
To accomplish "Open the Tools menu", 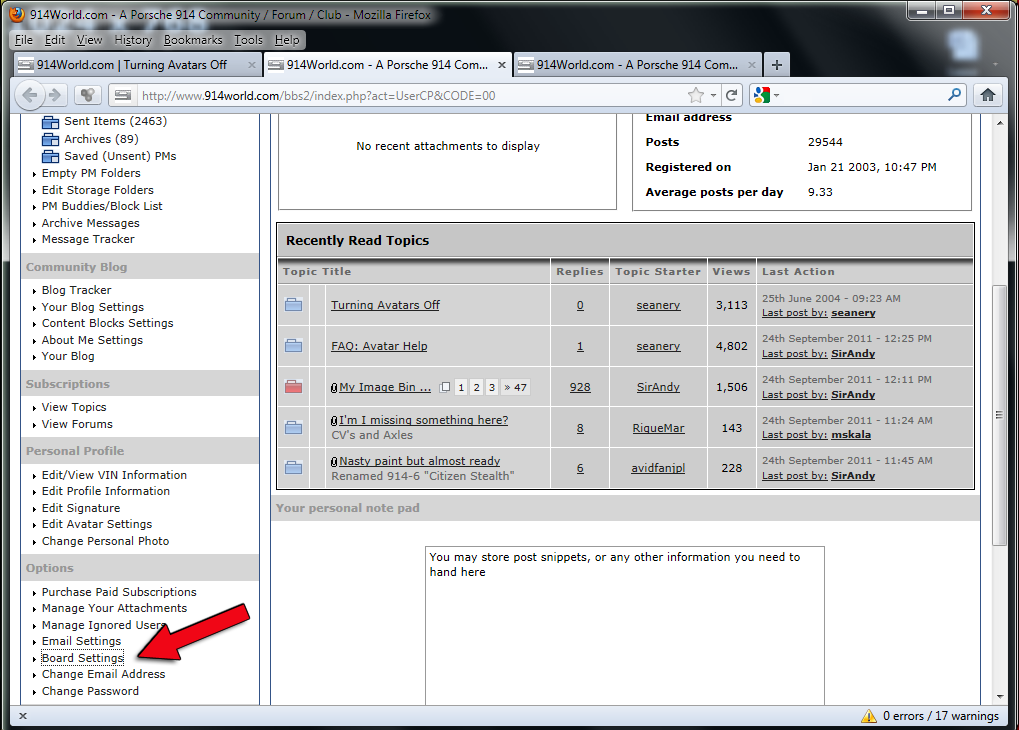I will pyautogui.click(x=248, y=40).
